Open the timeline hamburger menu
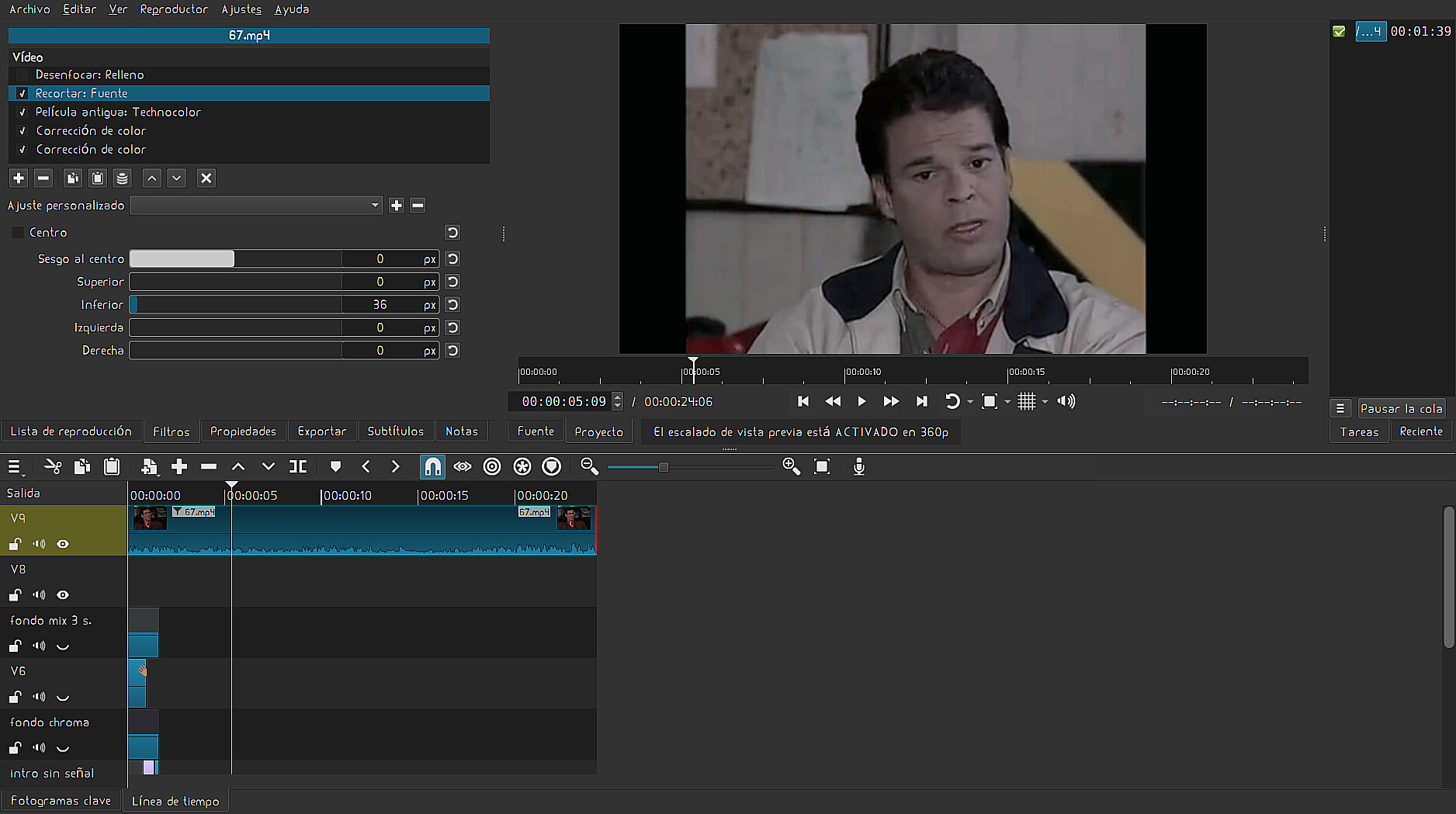The image size is (1456, 814). tap(14, 466)
